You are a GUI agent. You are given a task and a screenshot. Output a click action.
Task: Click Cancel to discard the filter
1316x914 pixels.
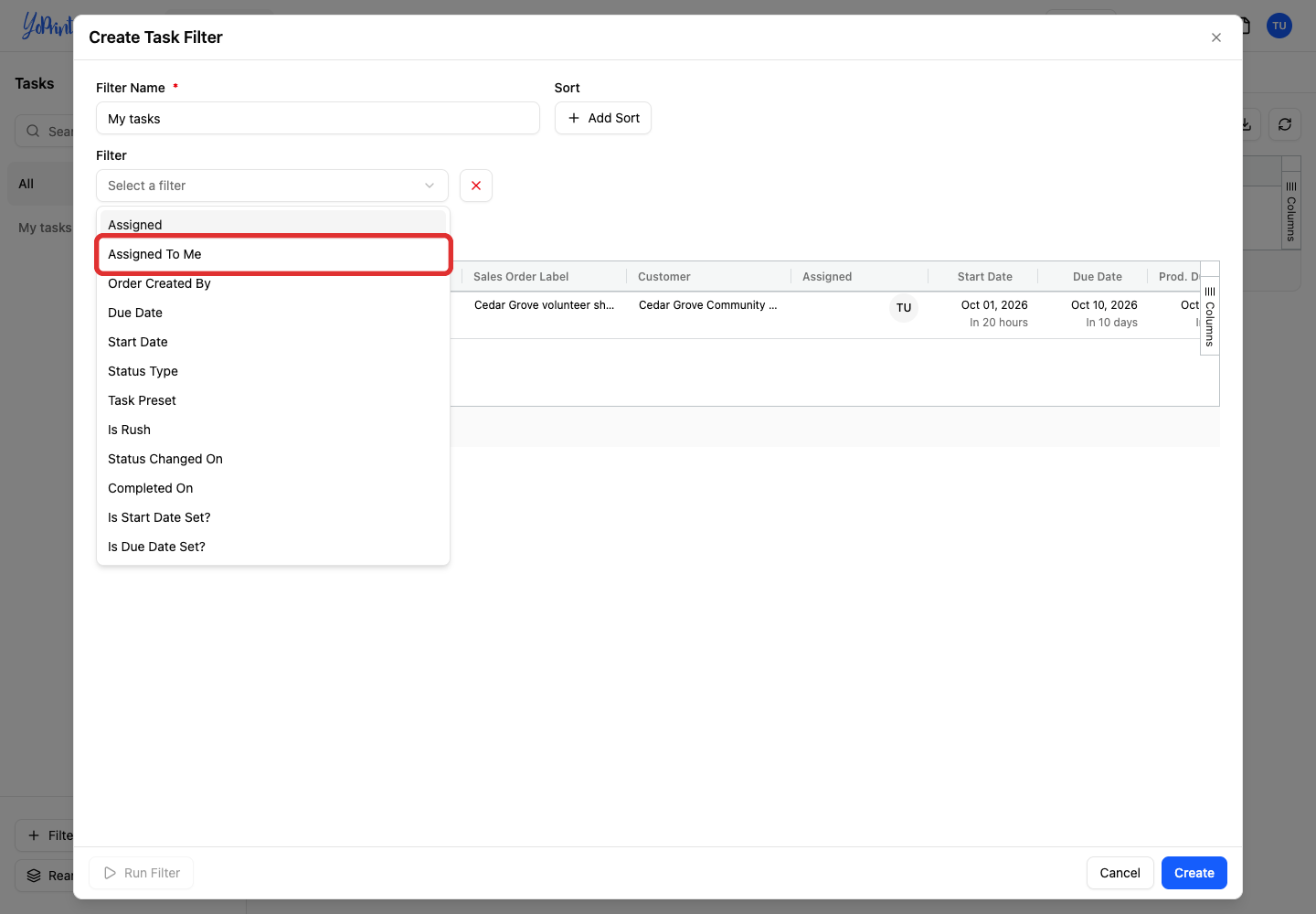1120,873
